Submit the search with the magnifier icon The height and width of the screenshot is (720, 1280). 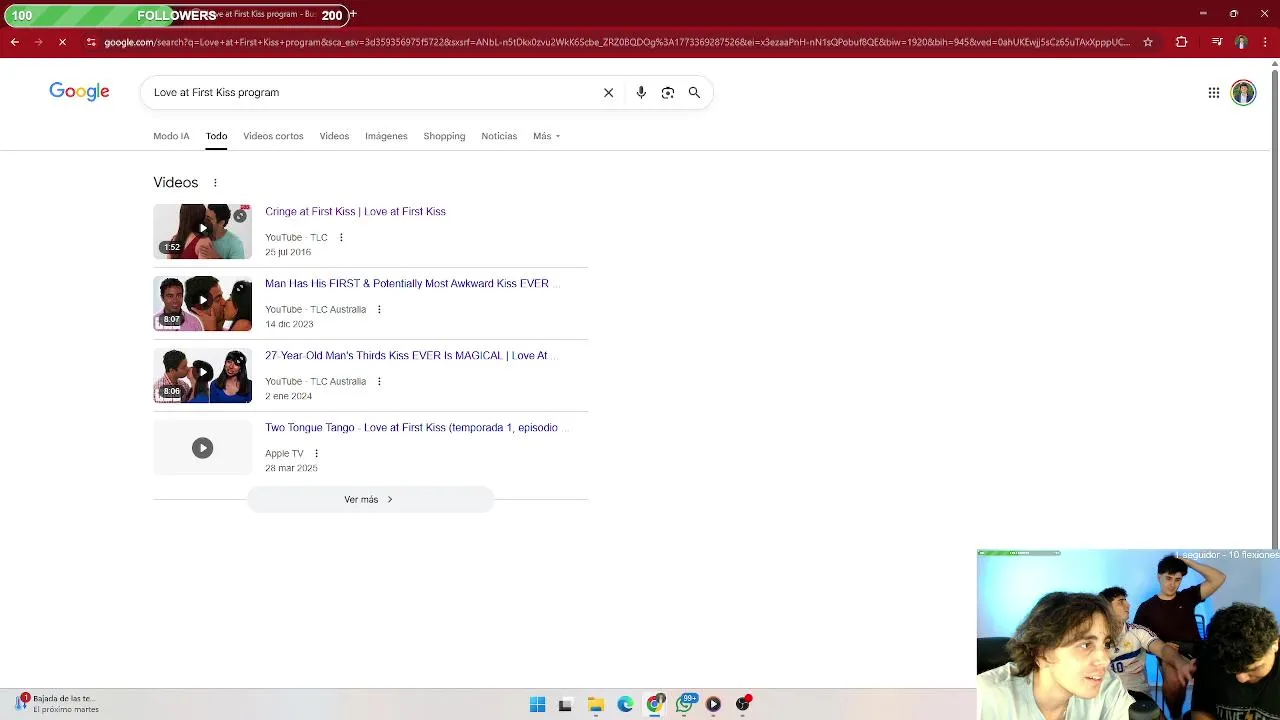694,92
